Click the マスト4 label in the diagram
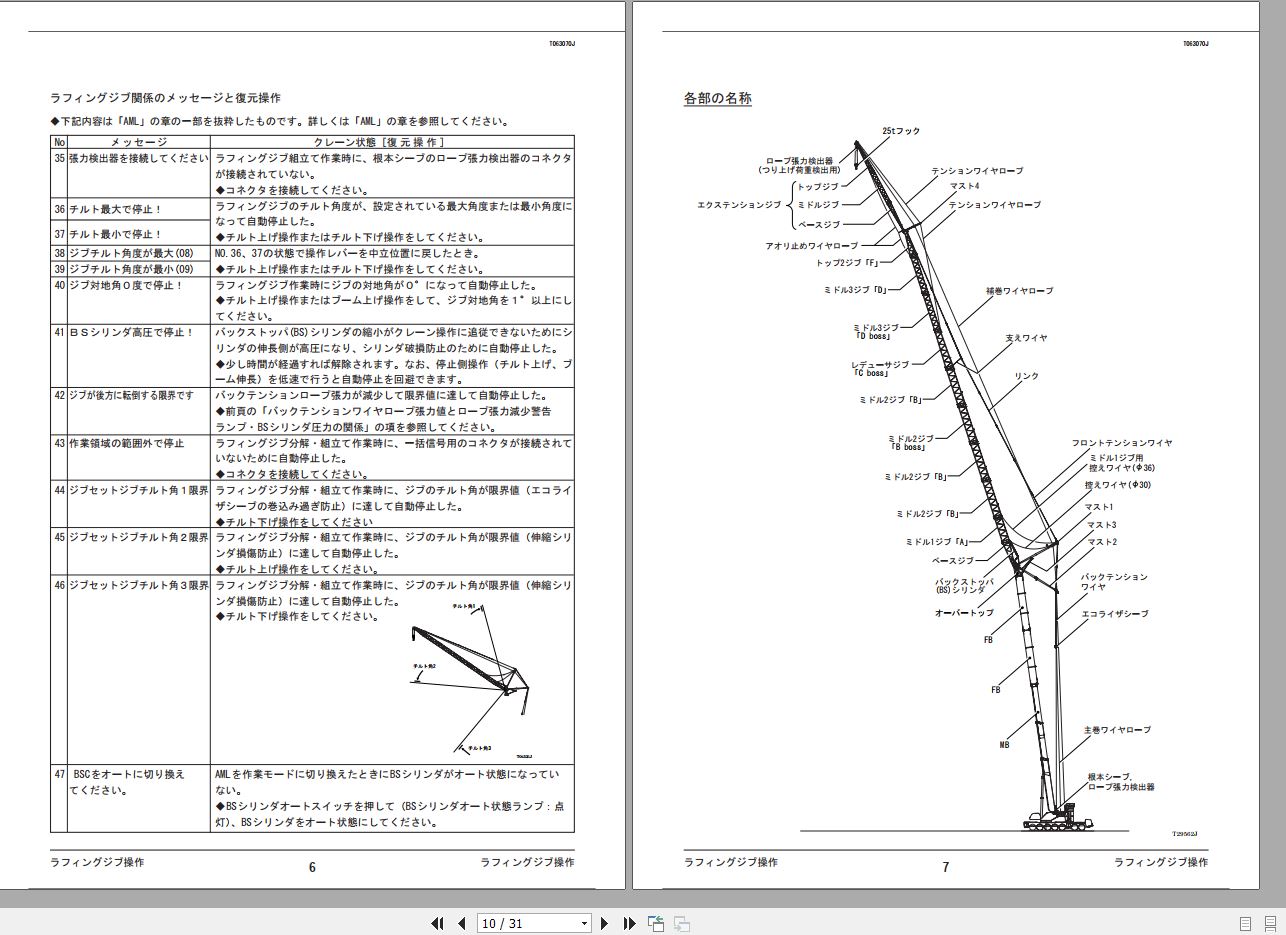 click(x=966, y=186)
